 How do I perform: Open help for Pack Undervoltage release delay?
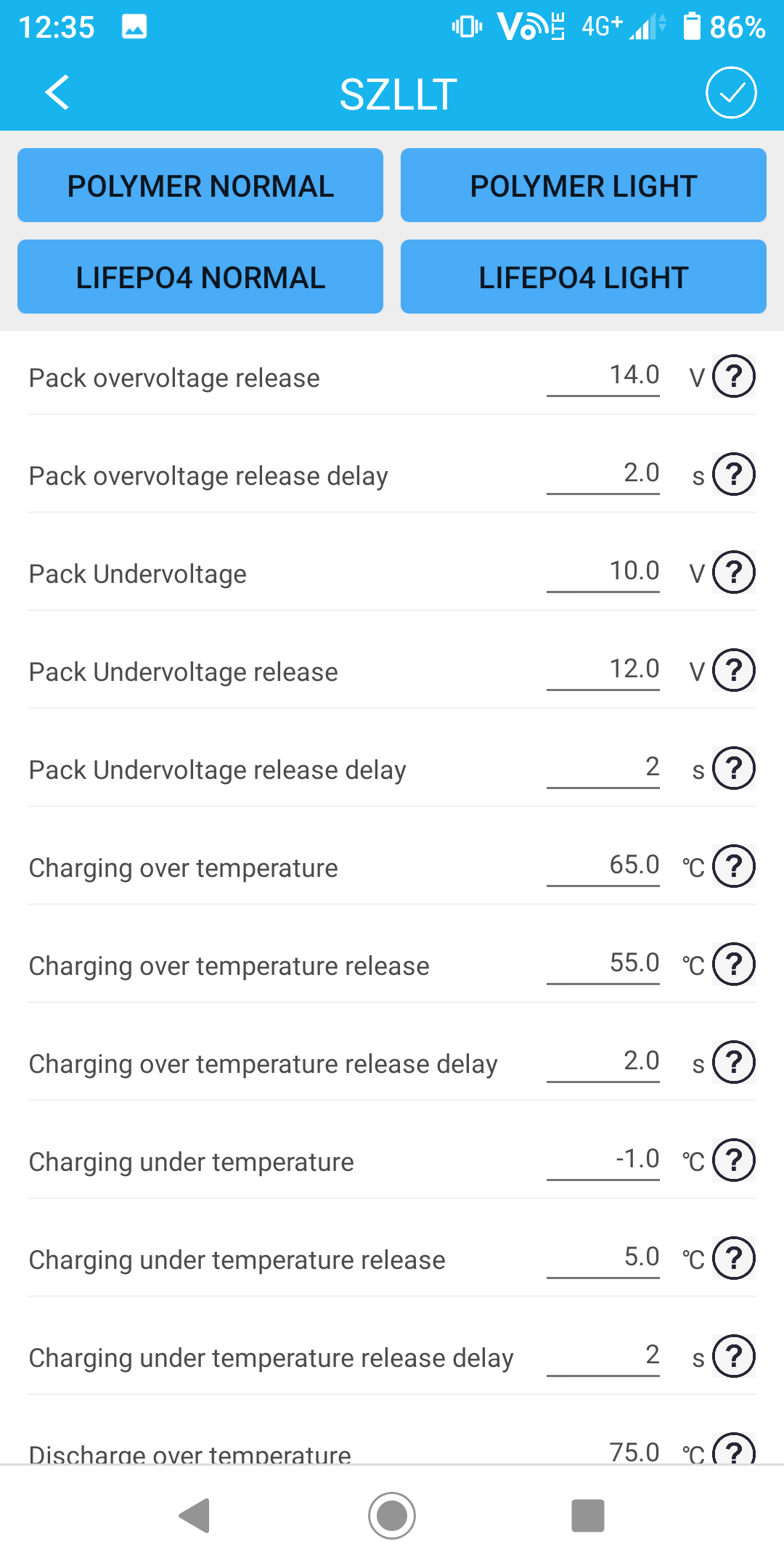coord(734,768)
